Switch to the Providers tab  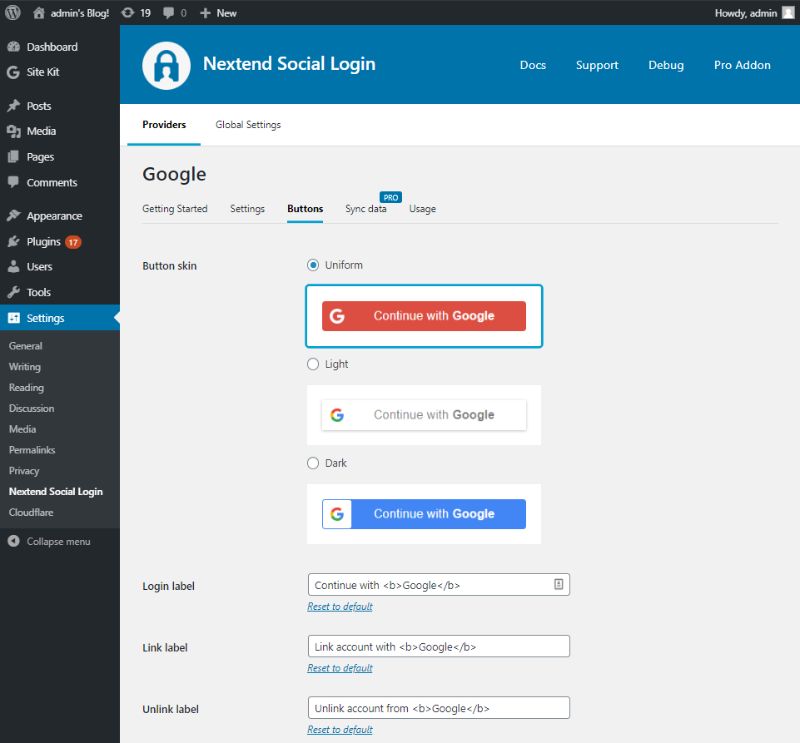[164, 125]
